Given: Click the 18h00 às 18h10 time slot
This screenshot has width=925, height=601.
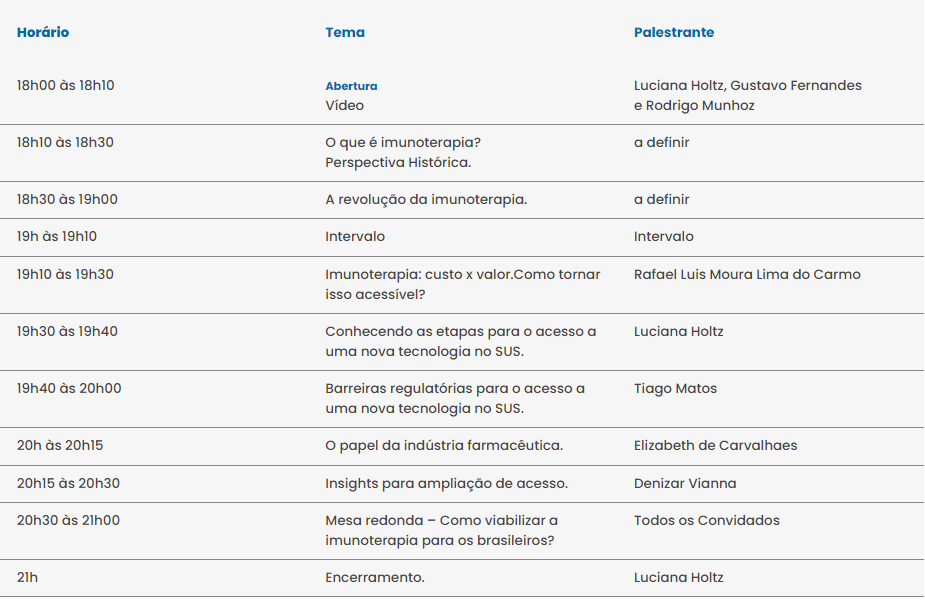Looking at the screenshot, I should pyautogui.click(x=66, y=85).
